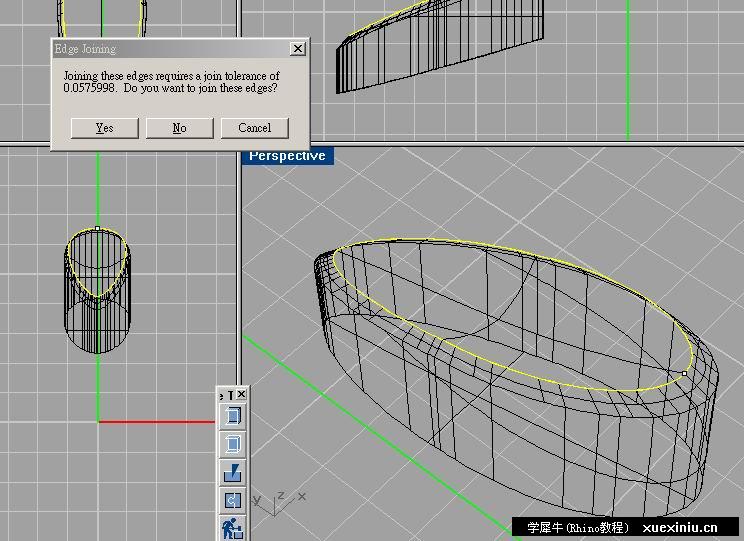
Task: Select the Split Edge tool icon
Action: tap(232, 473)
